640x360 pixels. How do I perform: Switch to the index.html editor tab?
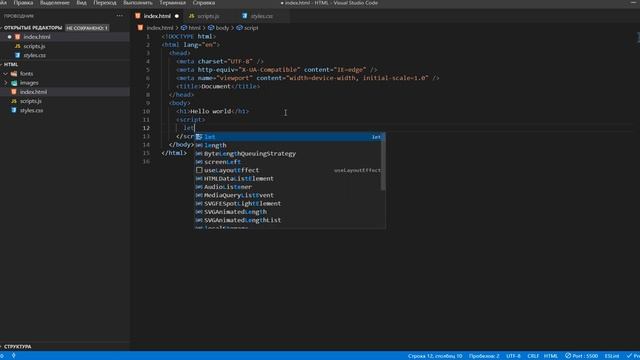157,16
